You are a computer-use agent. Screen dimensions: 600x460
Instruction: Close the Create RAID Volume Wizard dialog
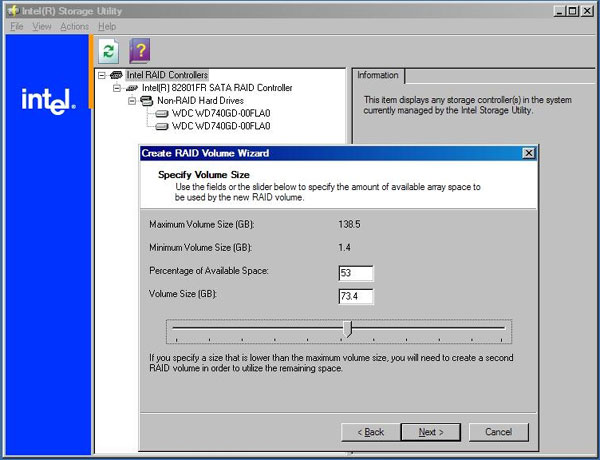528,153
